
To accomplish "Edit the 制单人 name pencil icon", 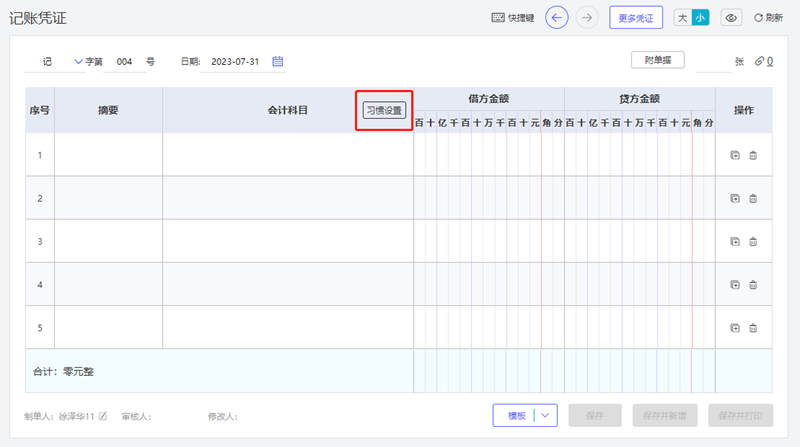I will (103, 416).
